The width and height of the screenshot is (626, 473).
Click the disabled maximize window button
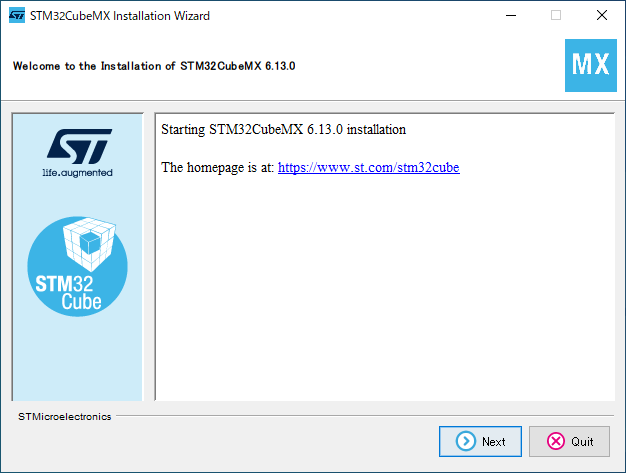[x=556, y=16]
